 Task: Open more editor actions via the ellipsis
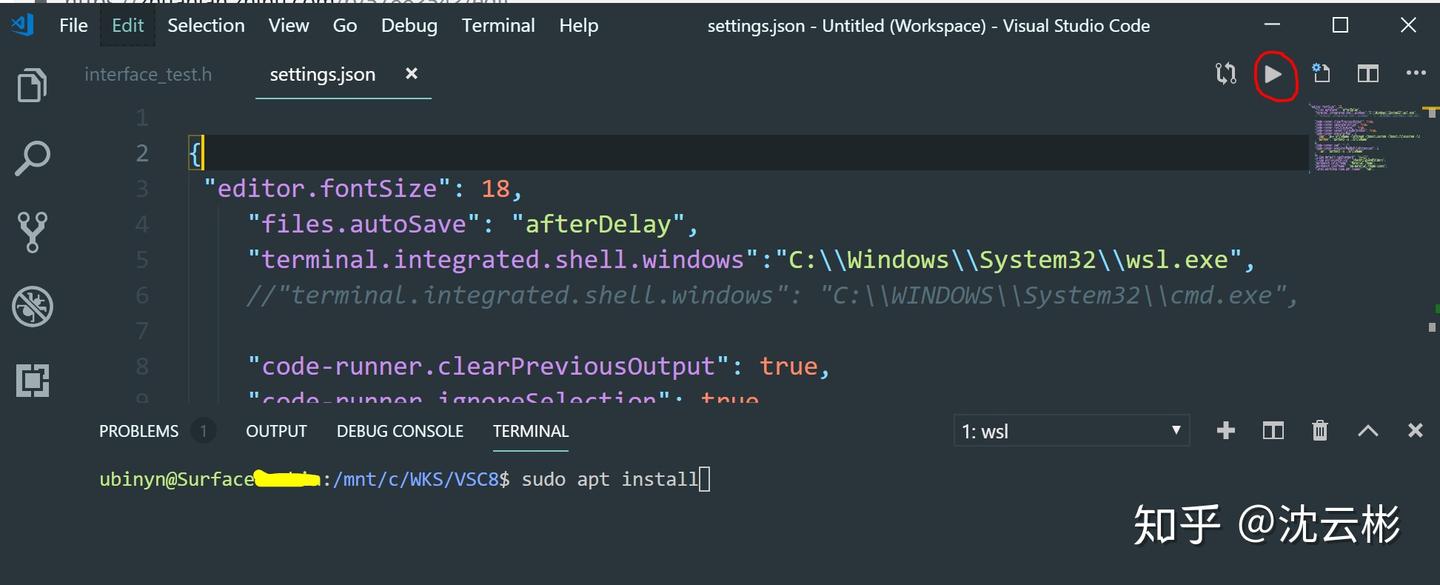[1415, 73]
